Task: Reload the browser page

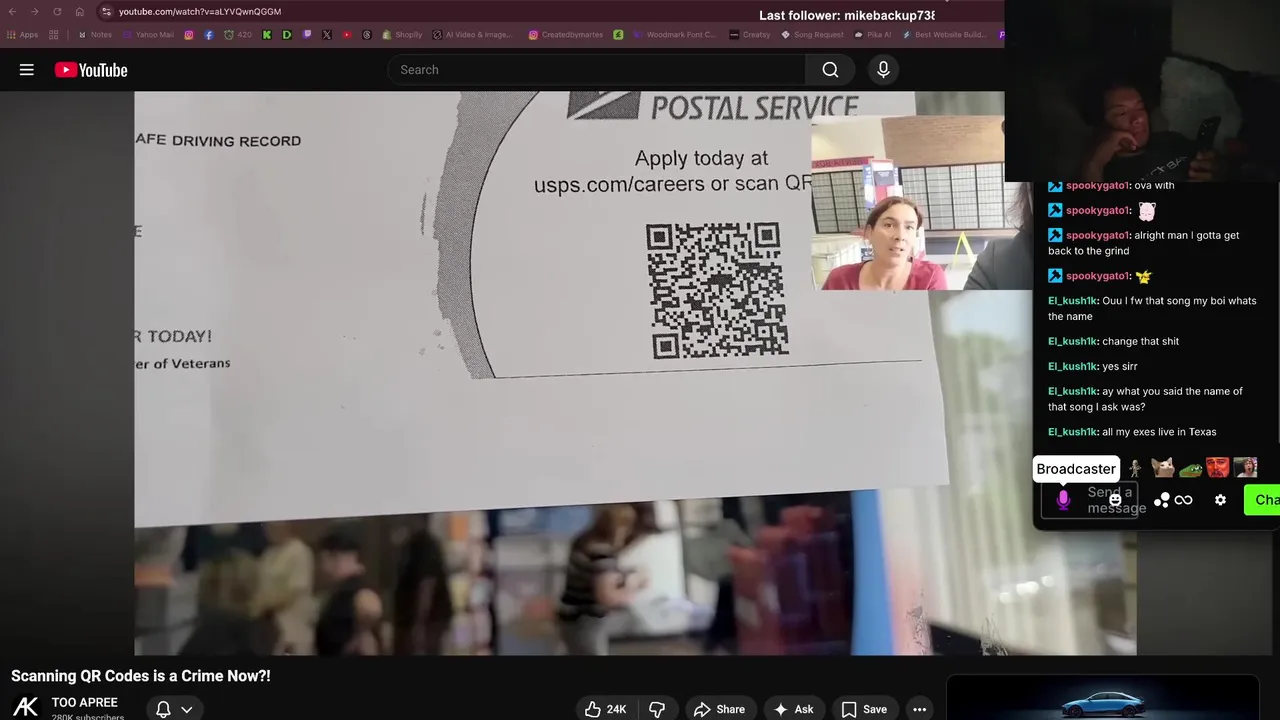Action: (x=57, y=11)
